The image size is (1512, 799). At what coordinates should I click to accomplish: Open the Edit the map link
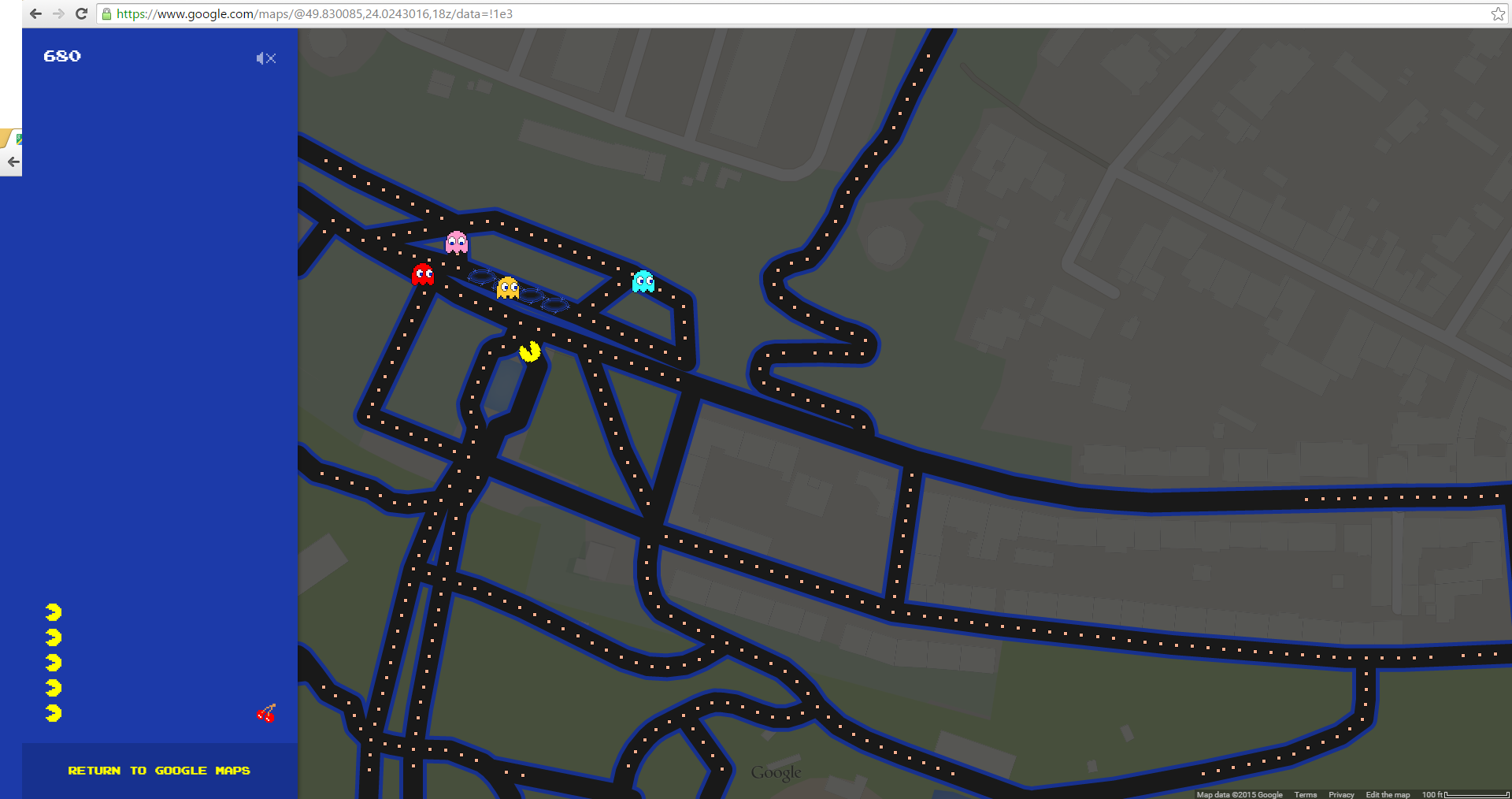[1388, 794]
